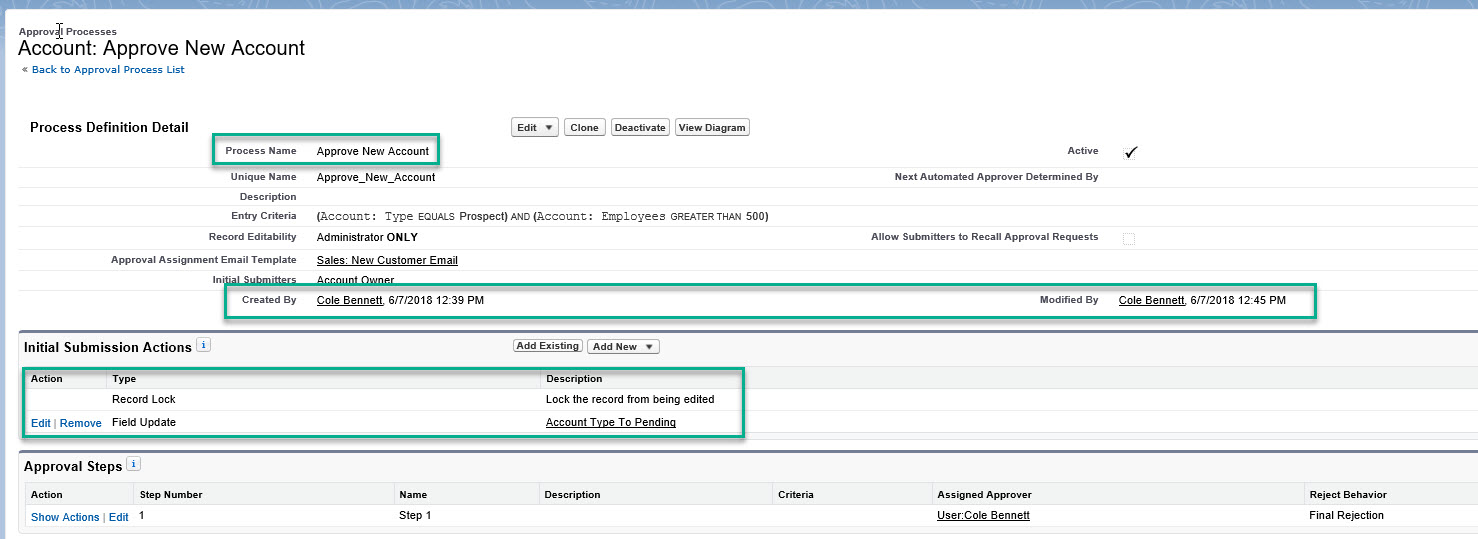Click the Add Existing button
This screenshot has width=1478, height=539.
pos(547,346)
